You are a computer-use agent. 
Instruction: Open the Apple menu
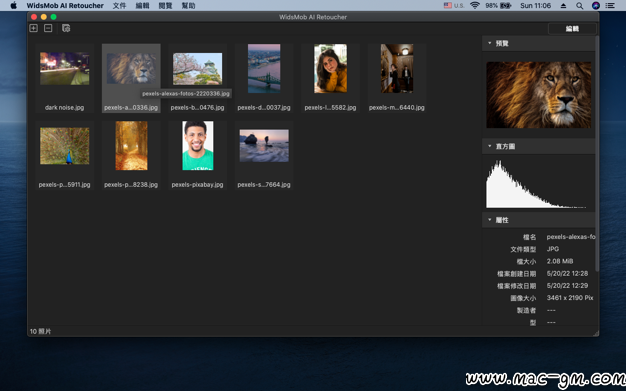point(13,6)
